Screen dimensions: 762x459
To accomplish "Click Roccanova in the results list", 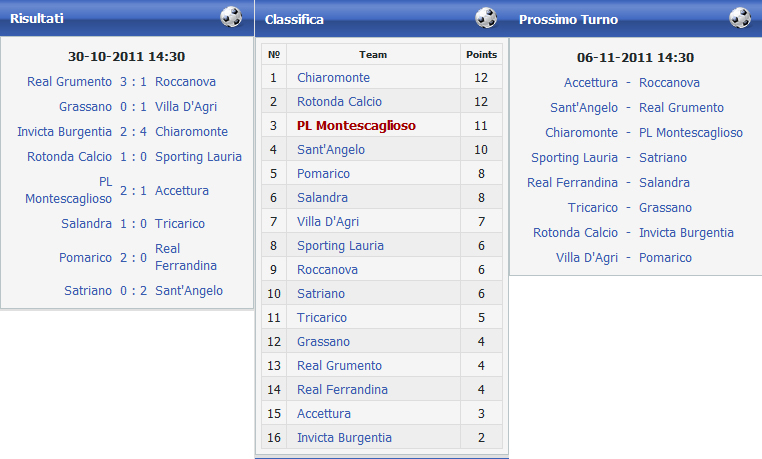I will coord(185,82).
